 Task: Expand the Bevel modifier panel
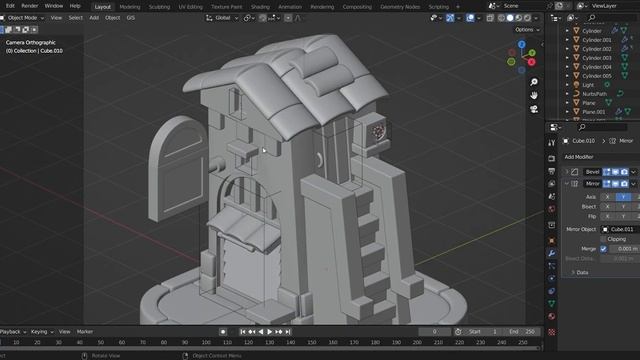(x=566, y=172)
